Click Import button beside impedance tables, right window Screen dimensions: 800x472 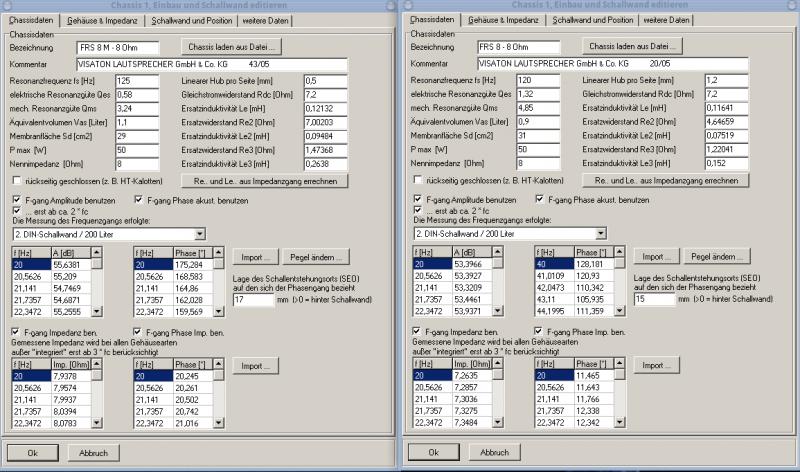coord(657,365)
